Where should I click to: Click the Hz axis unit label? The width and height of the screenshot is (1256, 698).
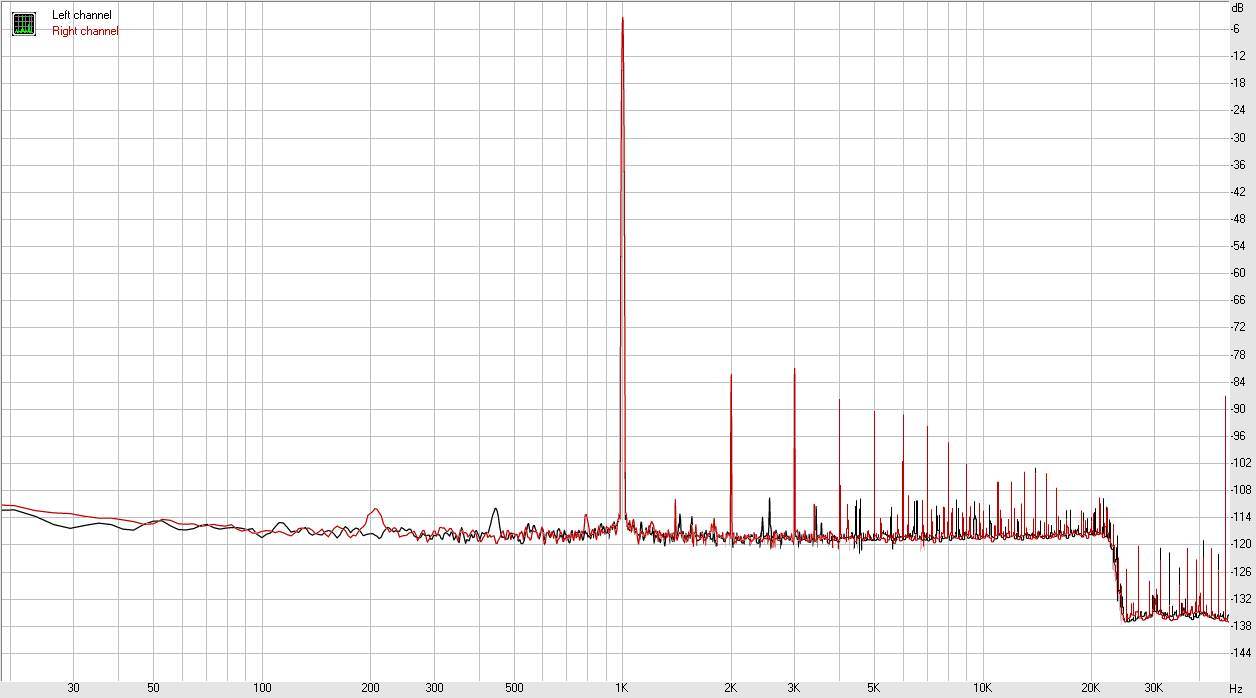click(1236, 689)
